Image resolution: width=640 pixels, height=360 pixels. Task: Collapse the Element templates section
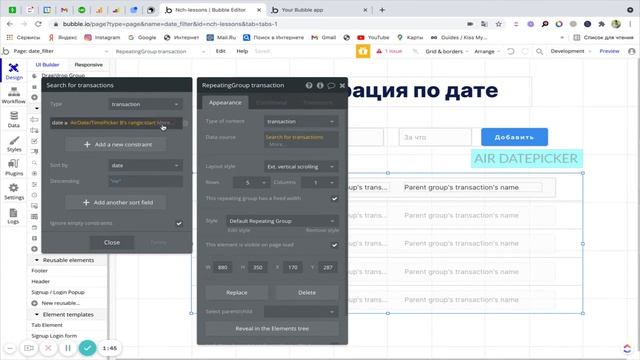tap(37, 315)
